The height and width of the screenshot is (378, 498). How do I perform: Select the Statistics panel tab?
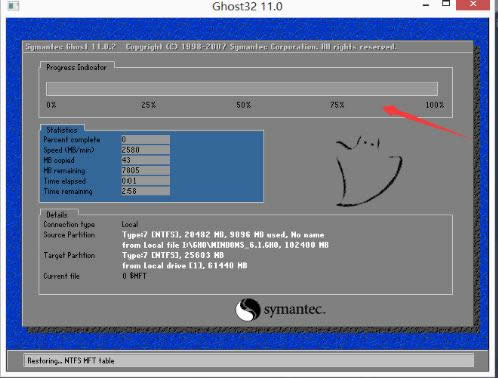pyautogui.click(x=62, y=130)
